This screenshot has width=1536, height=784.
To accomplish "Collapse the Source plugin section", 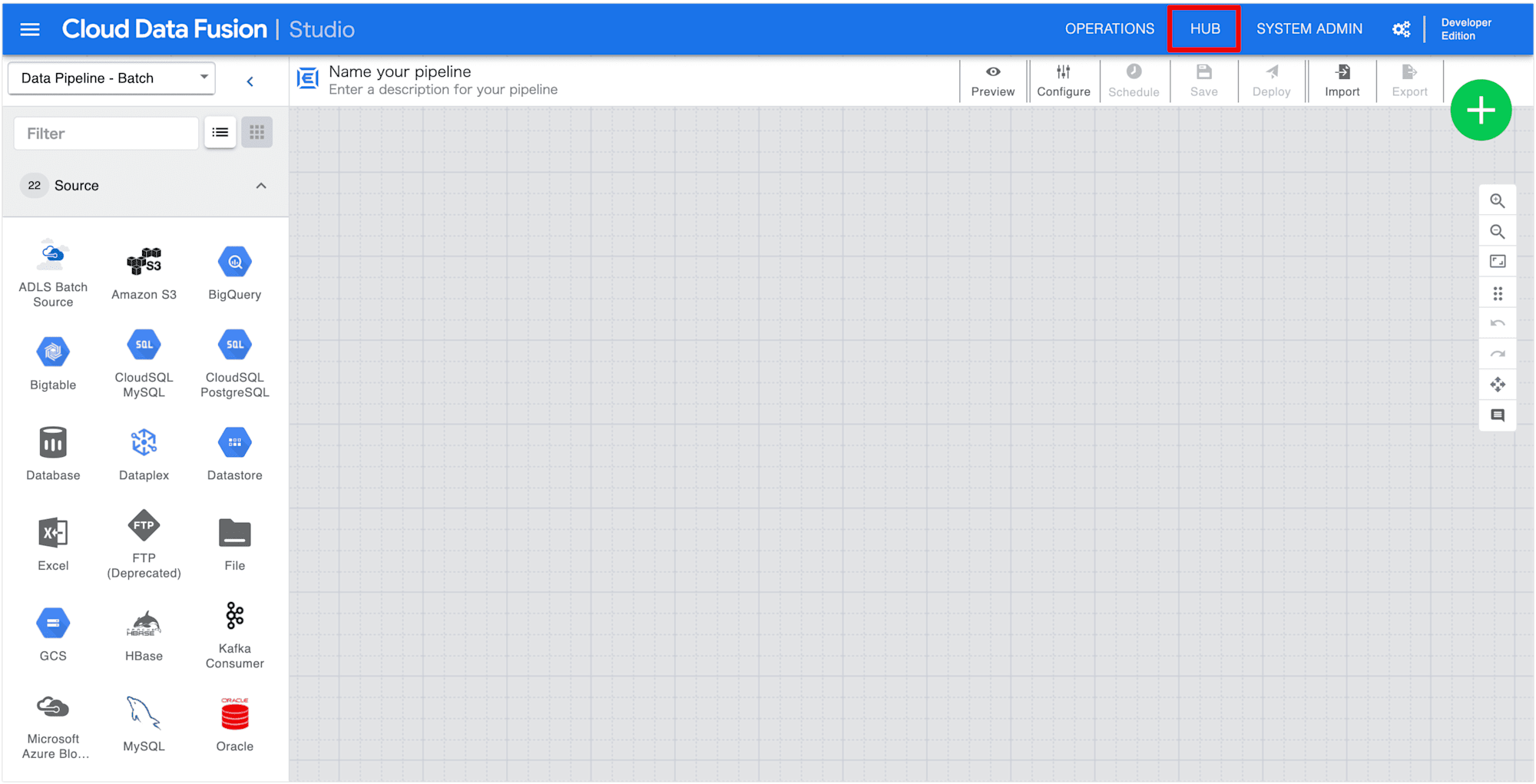I will [x=261, y=186].
